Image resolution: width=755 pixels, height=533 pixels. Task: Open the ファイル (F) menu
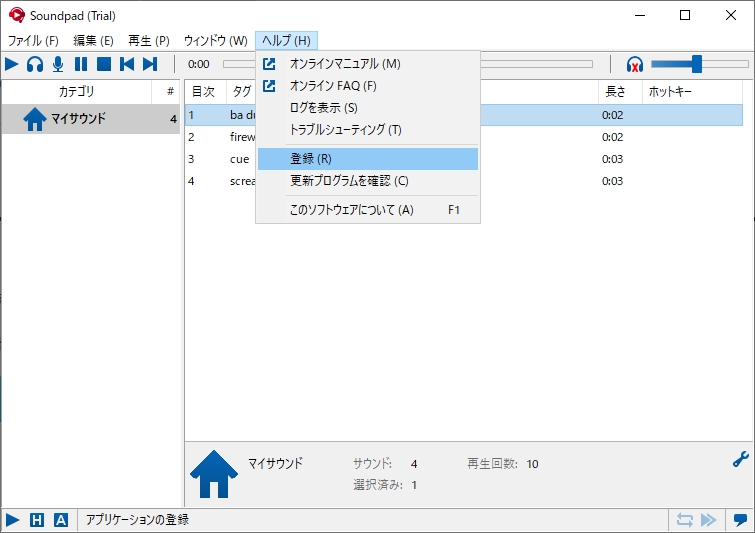pos(33,40)
